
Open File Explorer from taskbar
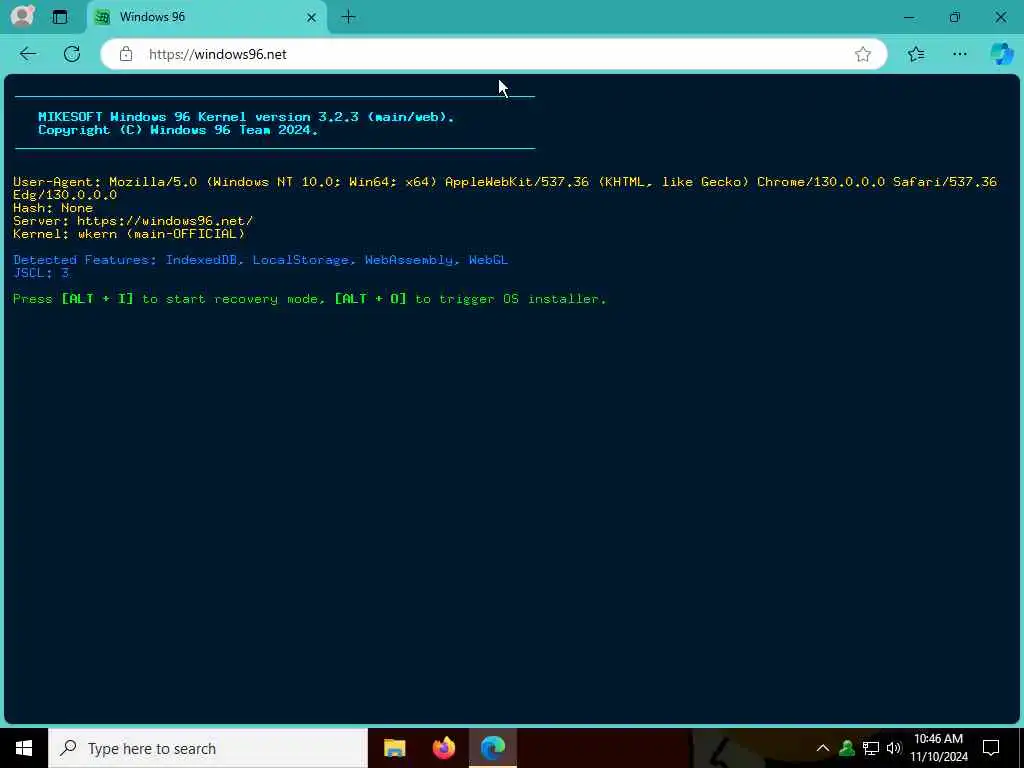pos(394,748)
